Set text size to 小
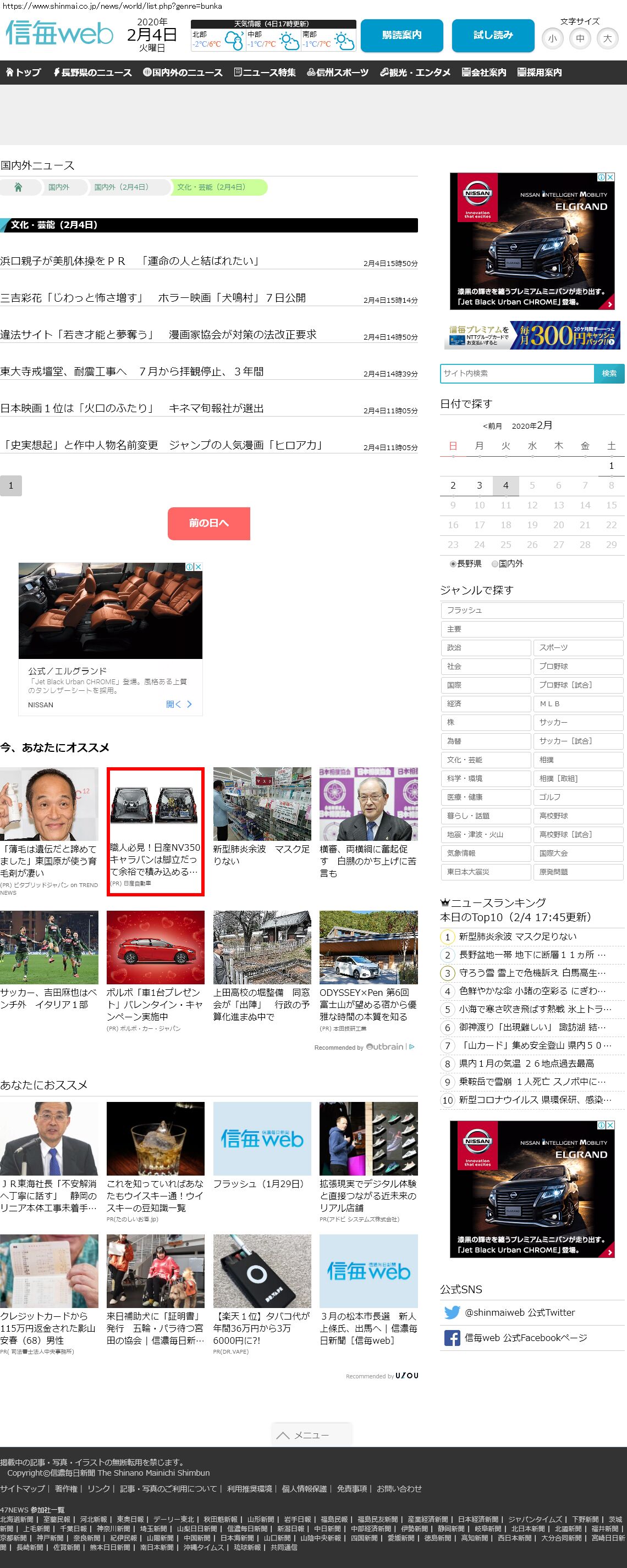This screenshot has width=627, height=1568. 552,39
